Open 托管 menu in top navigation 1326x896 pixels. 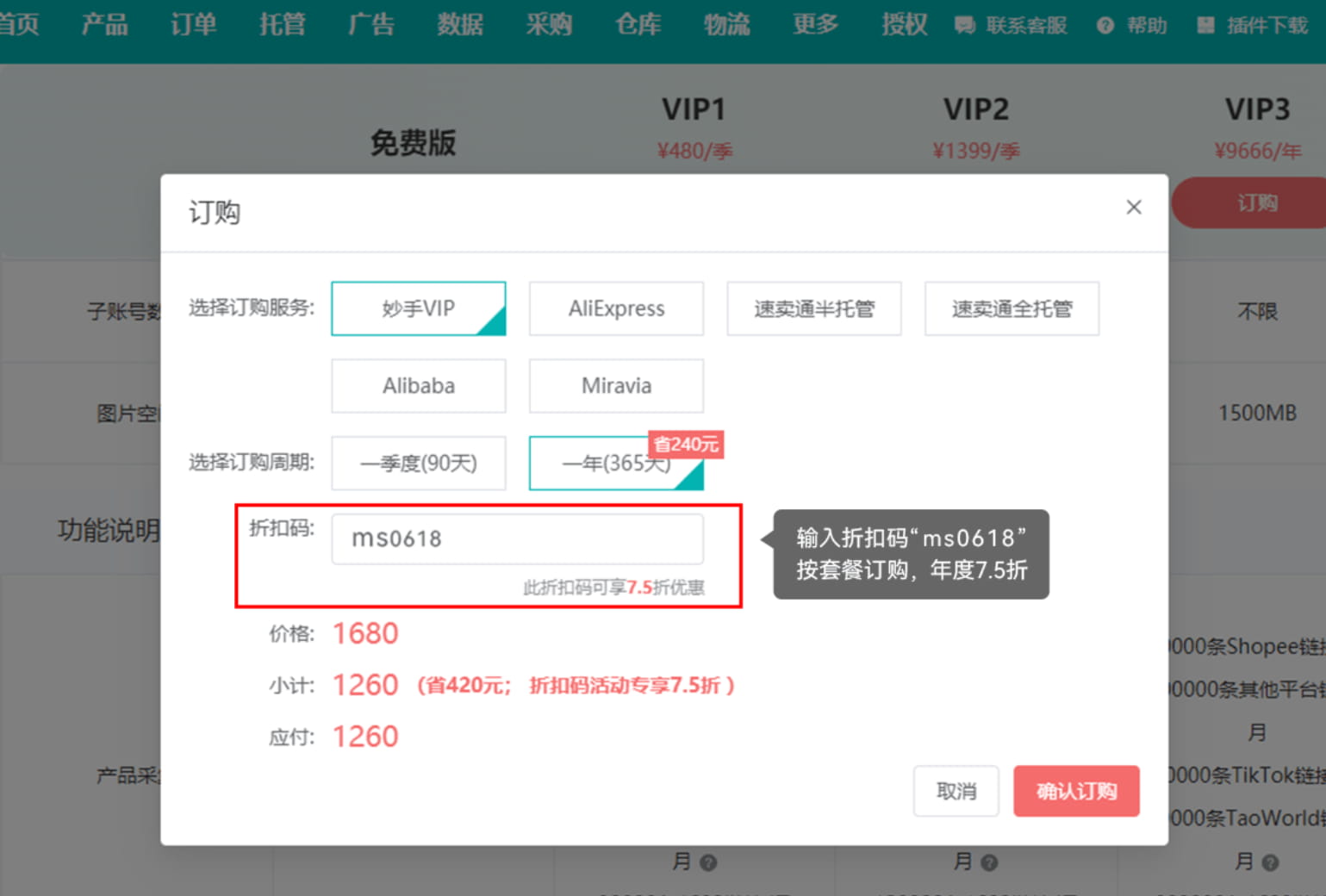283,24
